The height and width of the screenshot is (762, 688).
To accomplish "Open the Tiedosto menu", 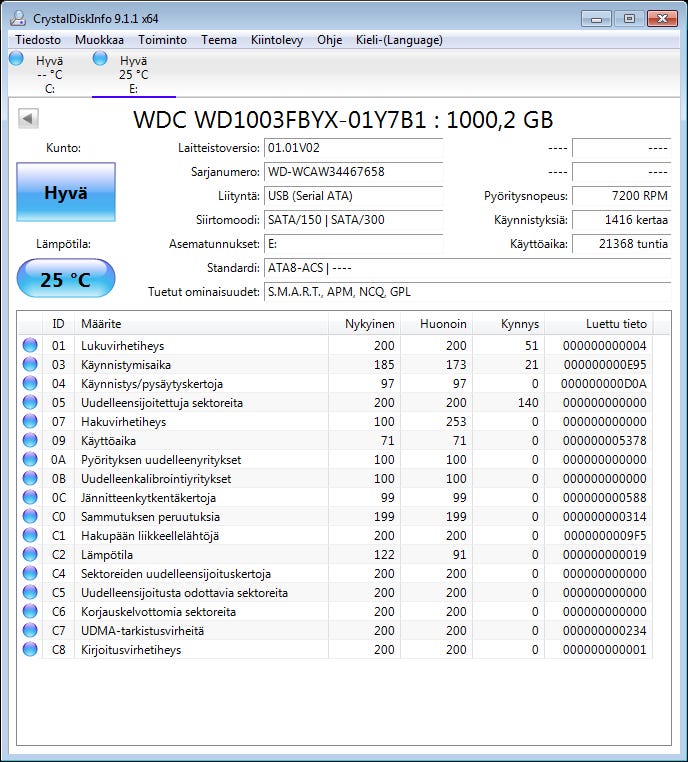I will point(38,40).
